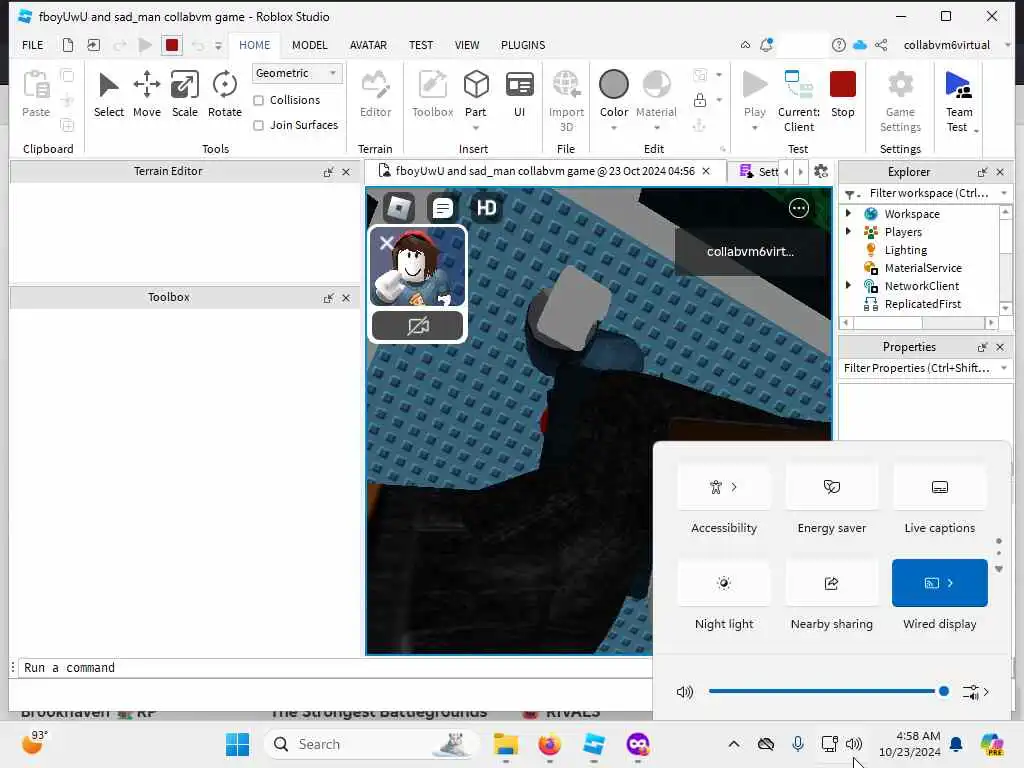Click the share icon near username
Image resolution: width=1024 pixels, height=768 pixels.
[x=881, y=45]
